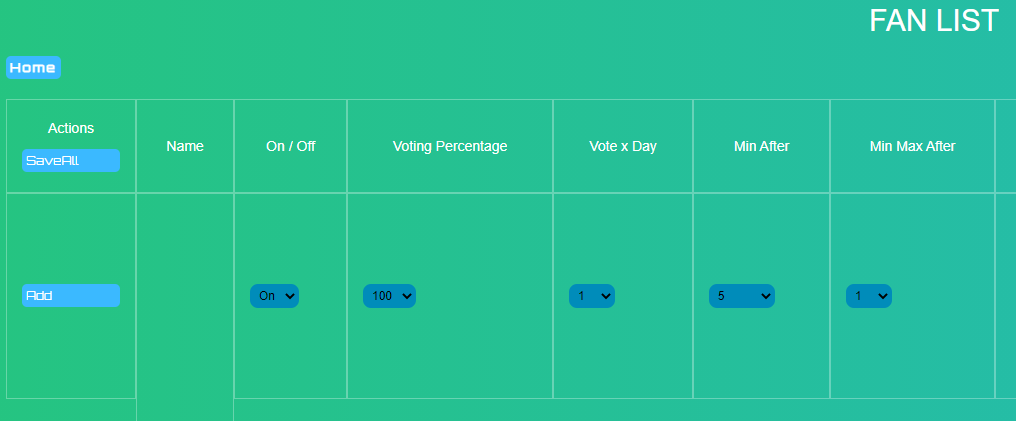This screenshot has width=1016, height=421.
Task: Expand the Vote x Day dropdown
Action: (x=592, y=296)
